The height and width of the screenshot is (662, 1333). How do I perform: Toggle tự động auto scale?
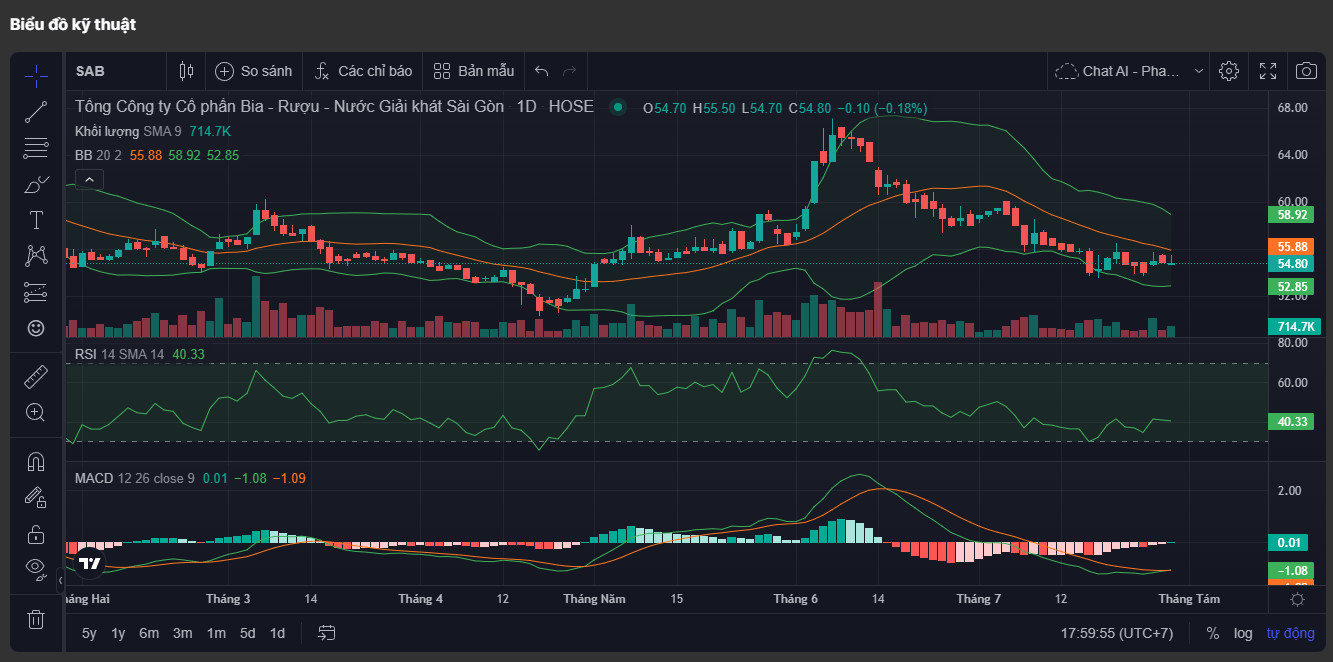[x=1290, y=633]
